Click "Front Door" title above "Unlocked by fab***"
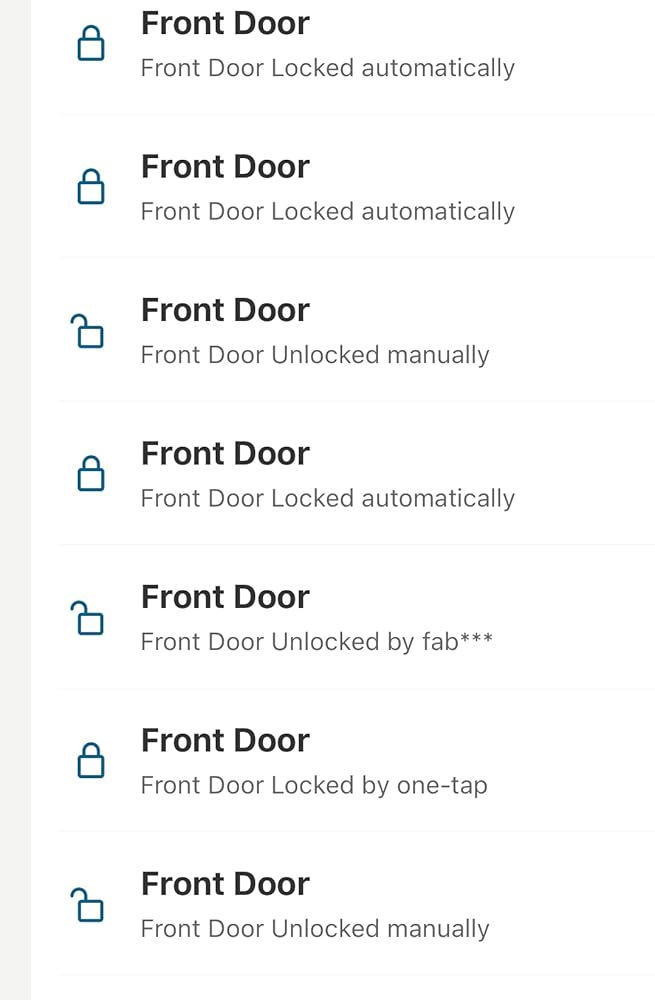 coord(225,597)
